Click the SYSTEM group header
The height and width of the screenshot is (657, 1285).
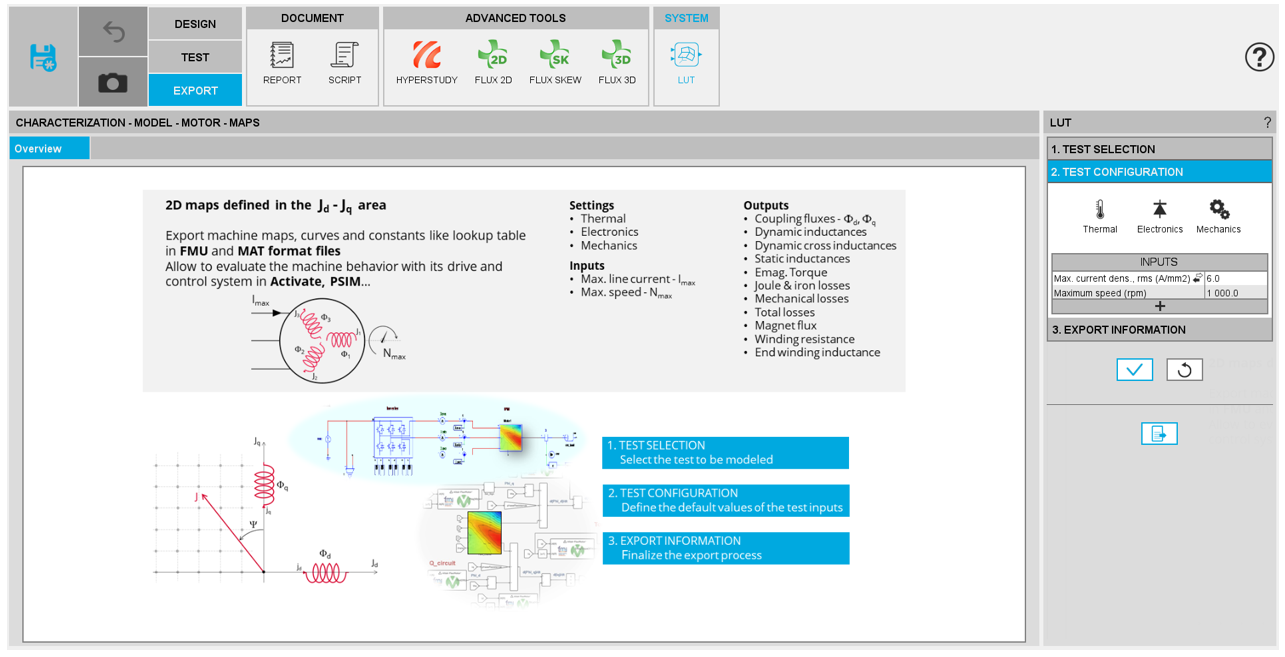coord(686,18)
